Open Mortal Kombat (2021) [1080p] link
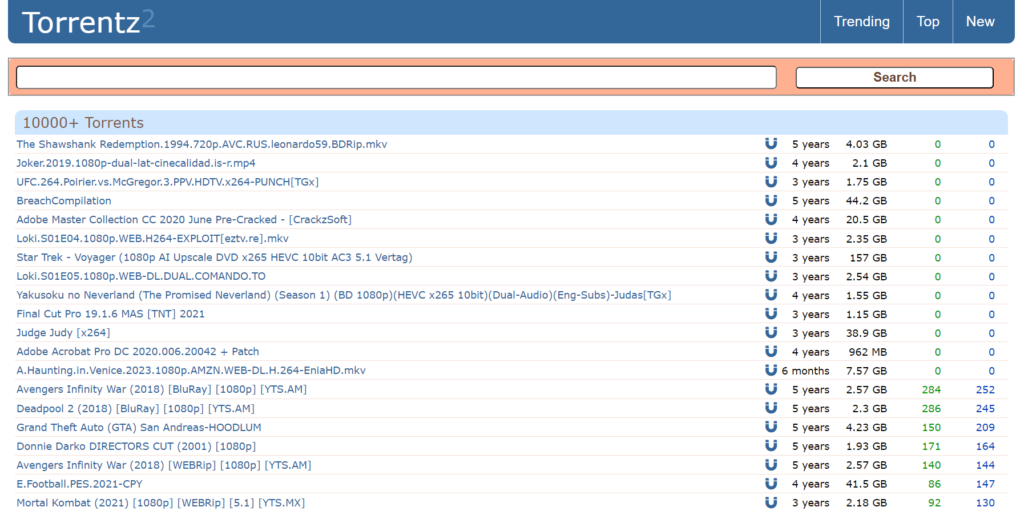 [161, 503]
